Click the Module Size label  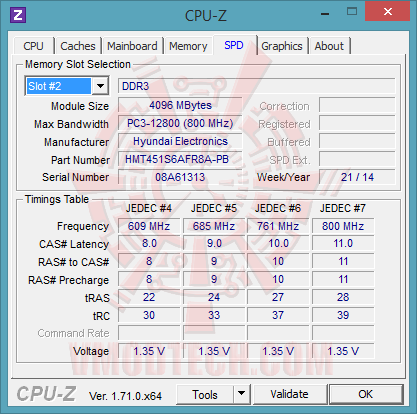(x=80, y=106)
